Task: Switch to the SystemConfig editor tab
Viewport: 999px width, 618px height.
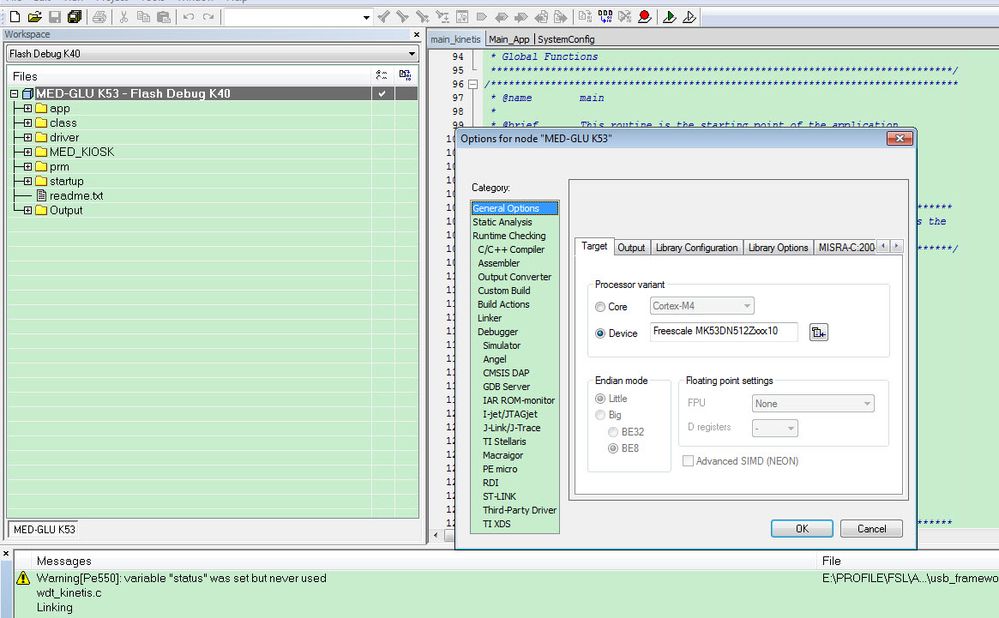Action: tap(566, 39)
